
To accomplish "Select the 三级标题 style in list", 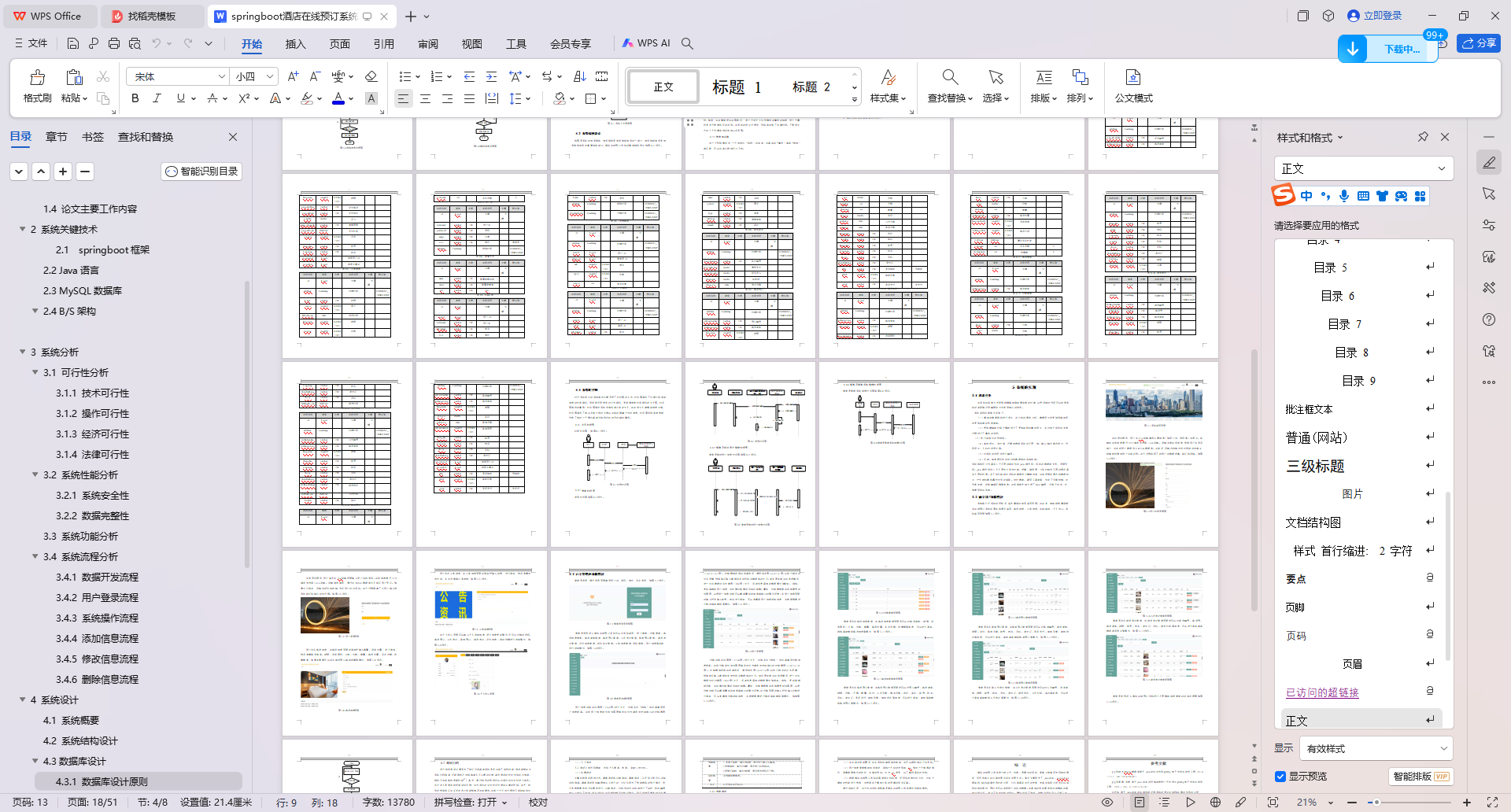I will click(x=1315, y=466).
